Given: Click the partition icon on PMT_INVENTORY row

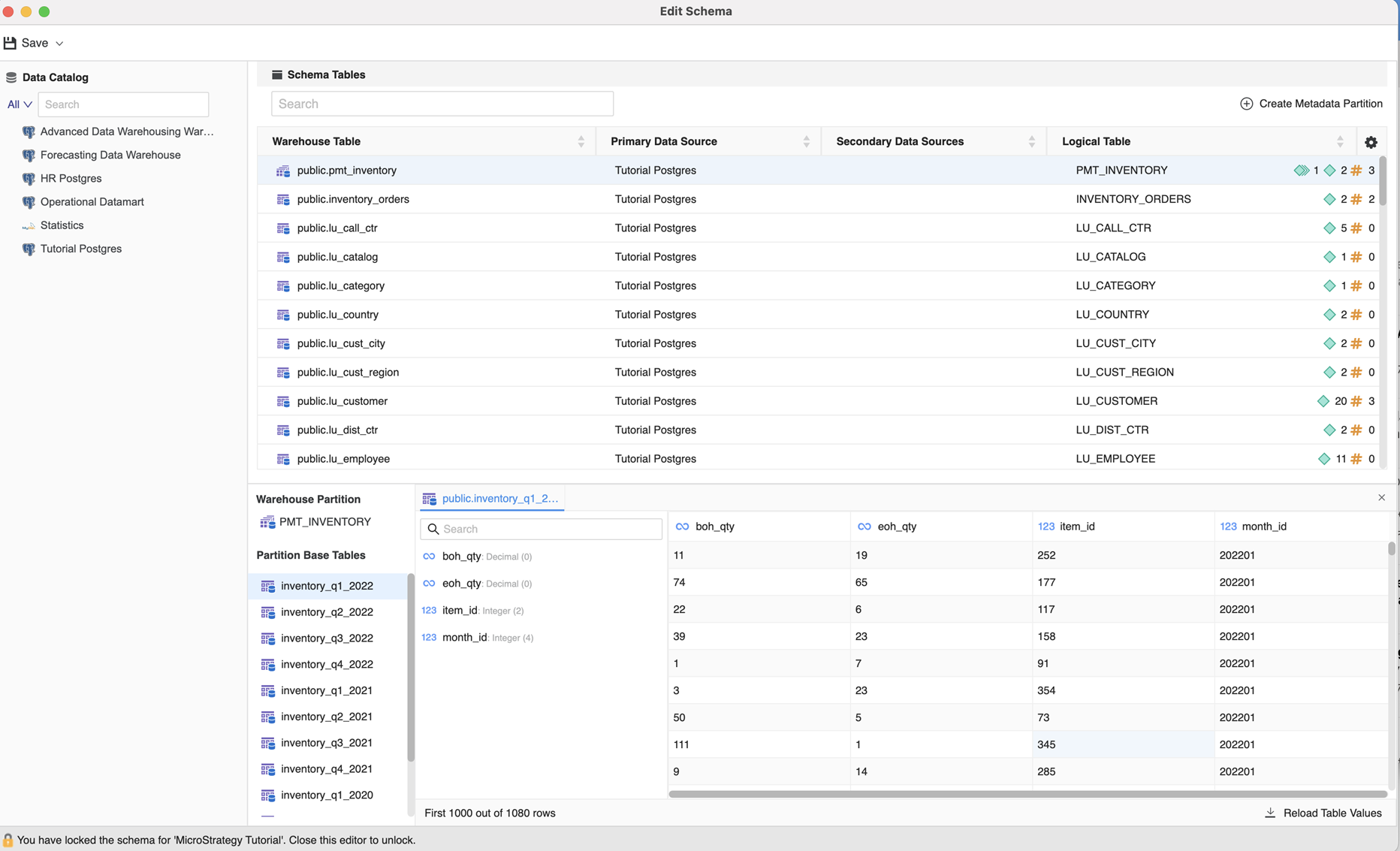Looking at the screenshot, I should tap(1301, 171).
